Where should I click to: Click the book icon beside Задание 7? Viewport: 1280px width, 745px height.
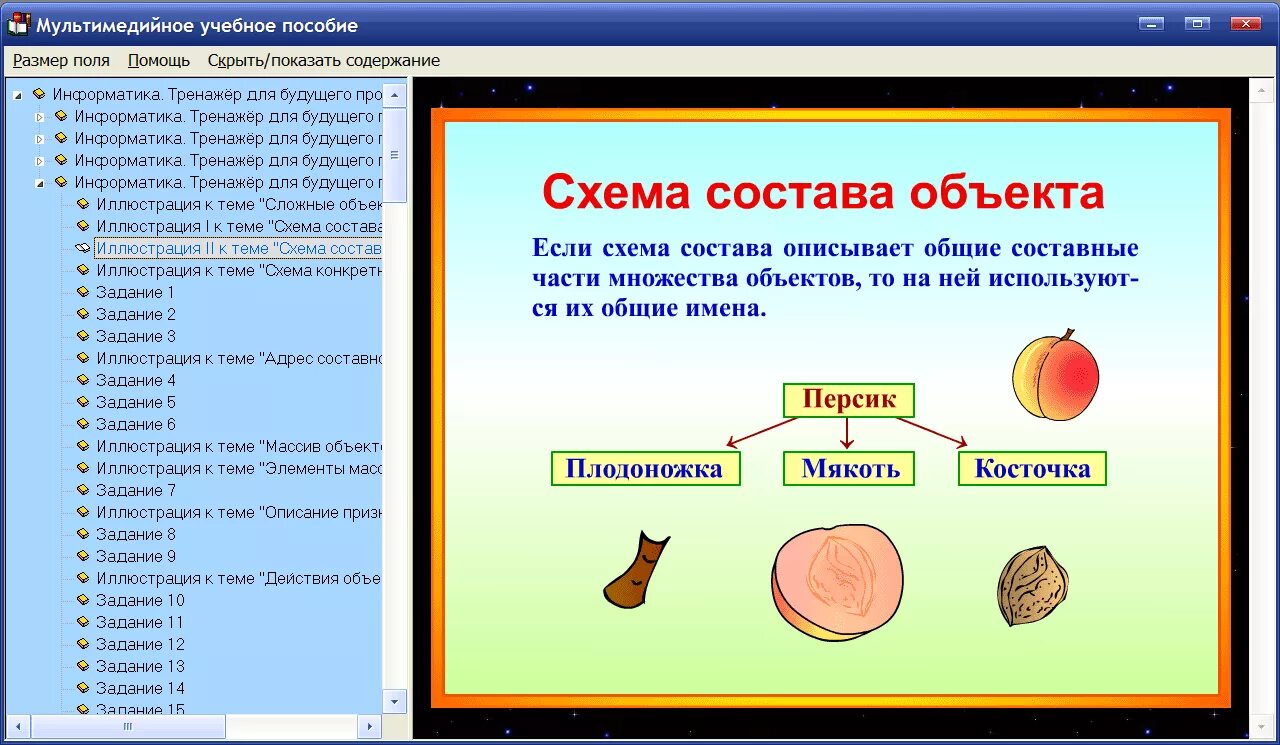click(x=83, y=490)
